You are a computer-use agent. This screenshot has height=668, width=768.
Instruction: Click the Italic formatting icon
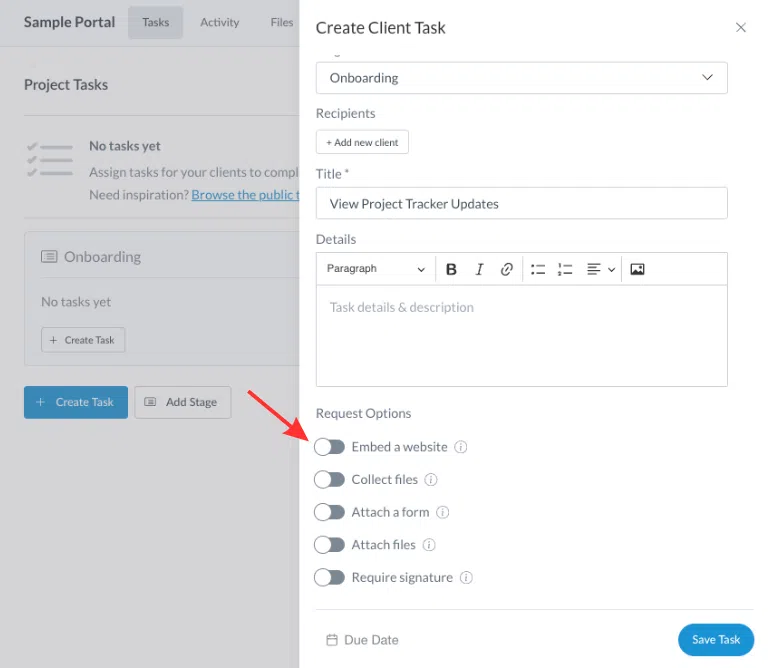pos(479,269)
